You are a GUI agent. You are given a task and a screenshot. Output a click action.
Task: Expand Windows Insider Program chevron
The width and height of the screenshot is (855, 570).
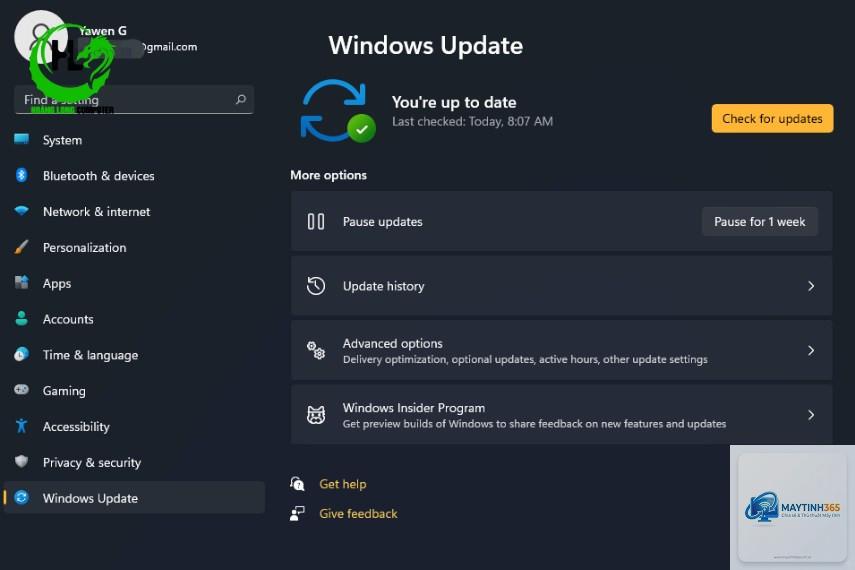pos(811,415)
